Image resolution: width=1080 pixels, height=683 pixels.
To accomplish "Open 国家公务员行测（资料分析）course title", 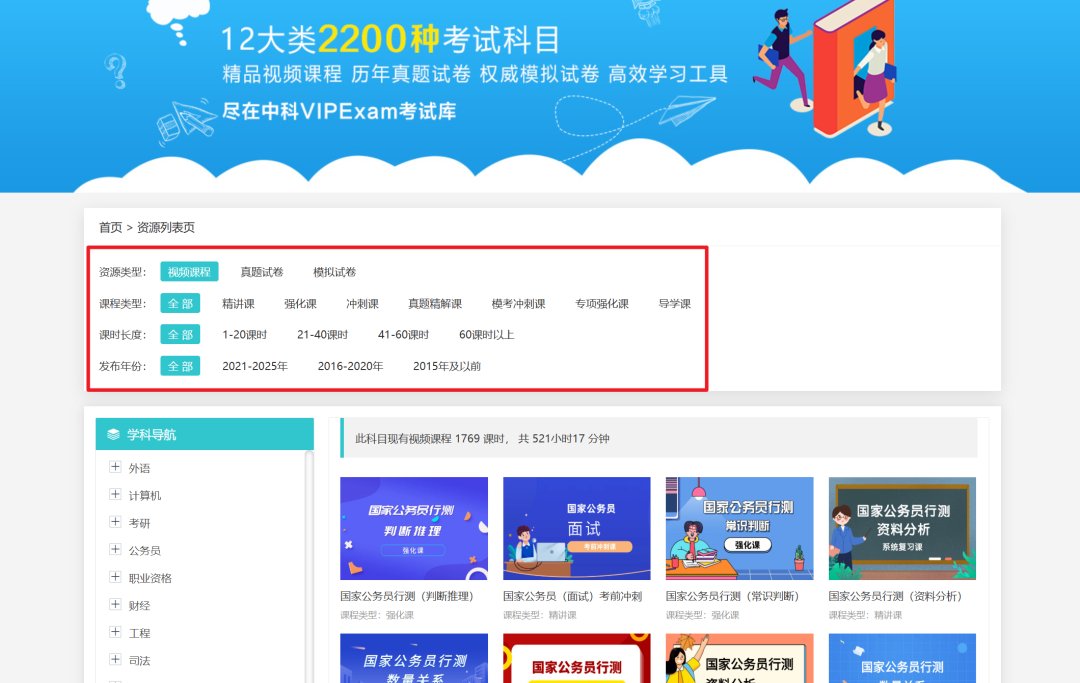I will pos(897,596).
